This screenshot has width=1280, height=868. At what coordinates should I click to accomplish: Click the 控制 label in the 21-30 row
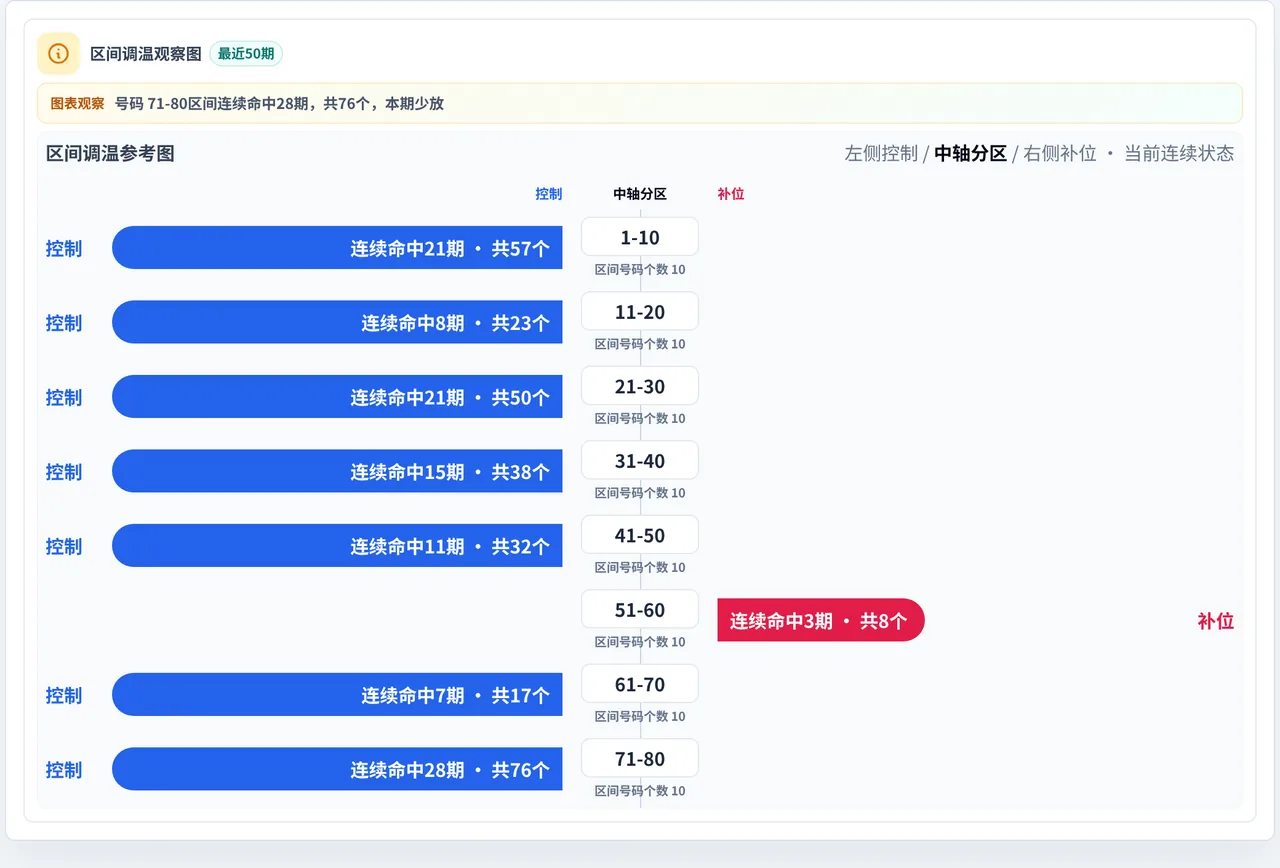(x=64, y=397)
